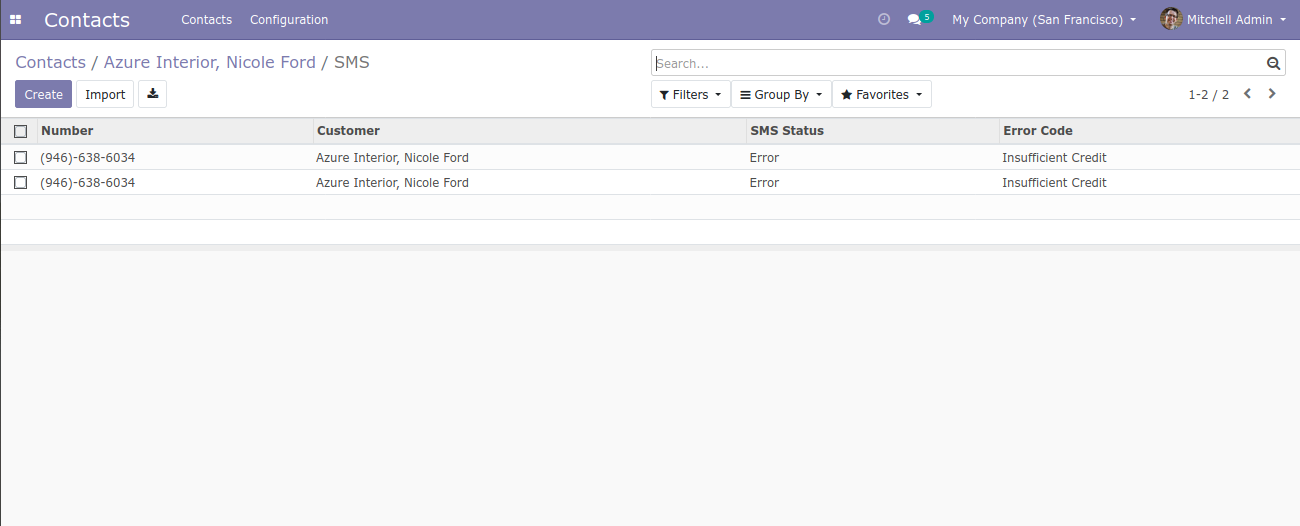Open the Filters dropdown
The width and height of the screenshot is (1300, 526).
point(690,94)
